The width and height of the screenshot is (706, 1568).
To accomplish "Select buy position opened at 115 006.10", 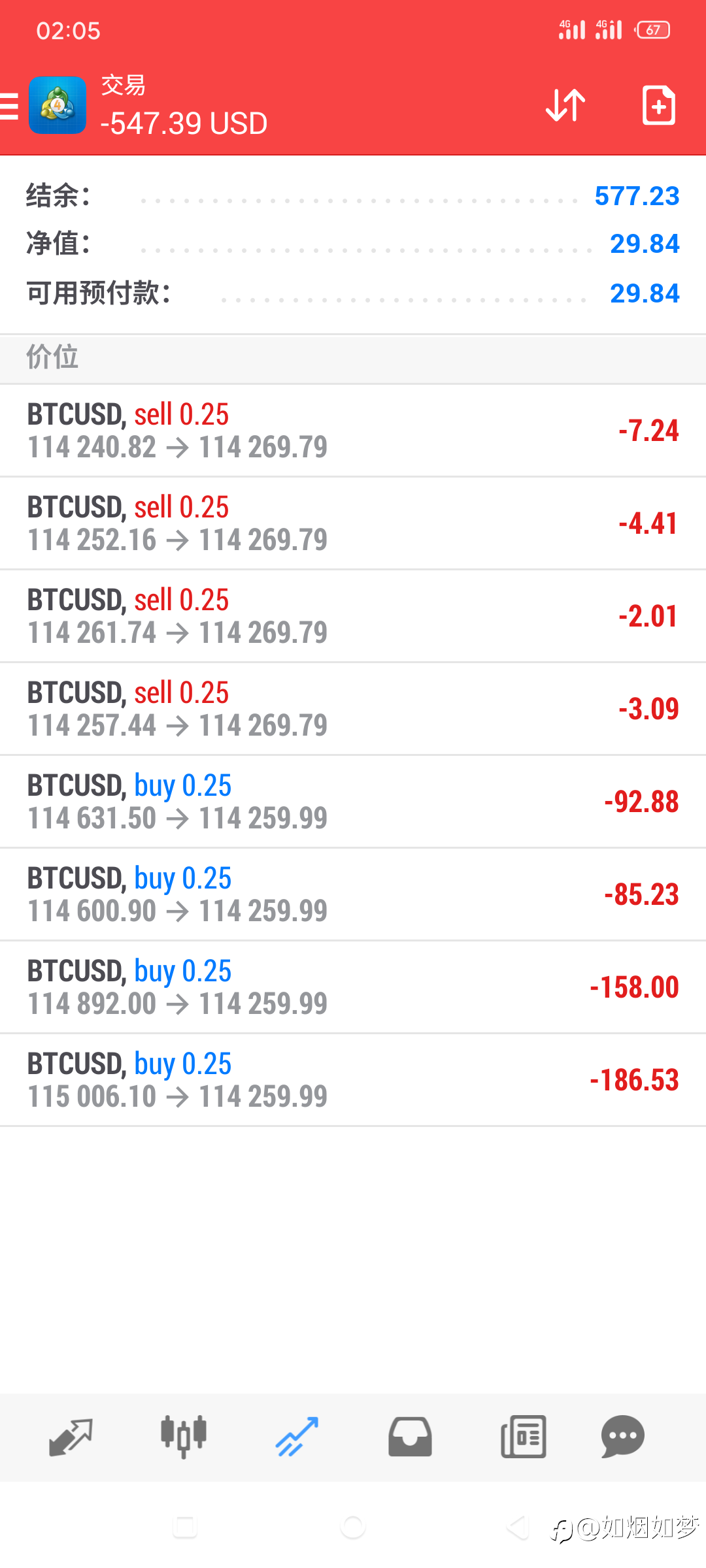I will (x=353, y=1080).
